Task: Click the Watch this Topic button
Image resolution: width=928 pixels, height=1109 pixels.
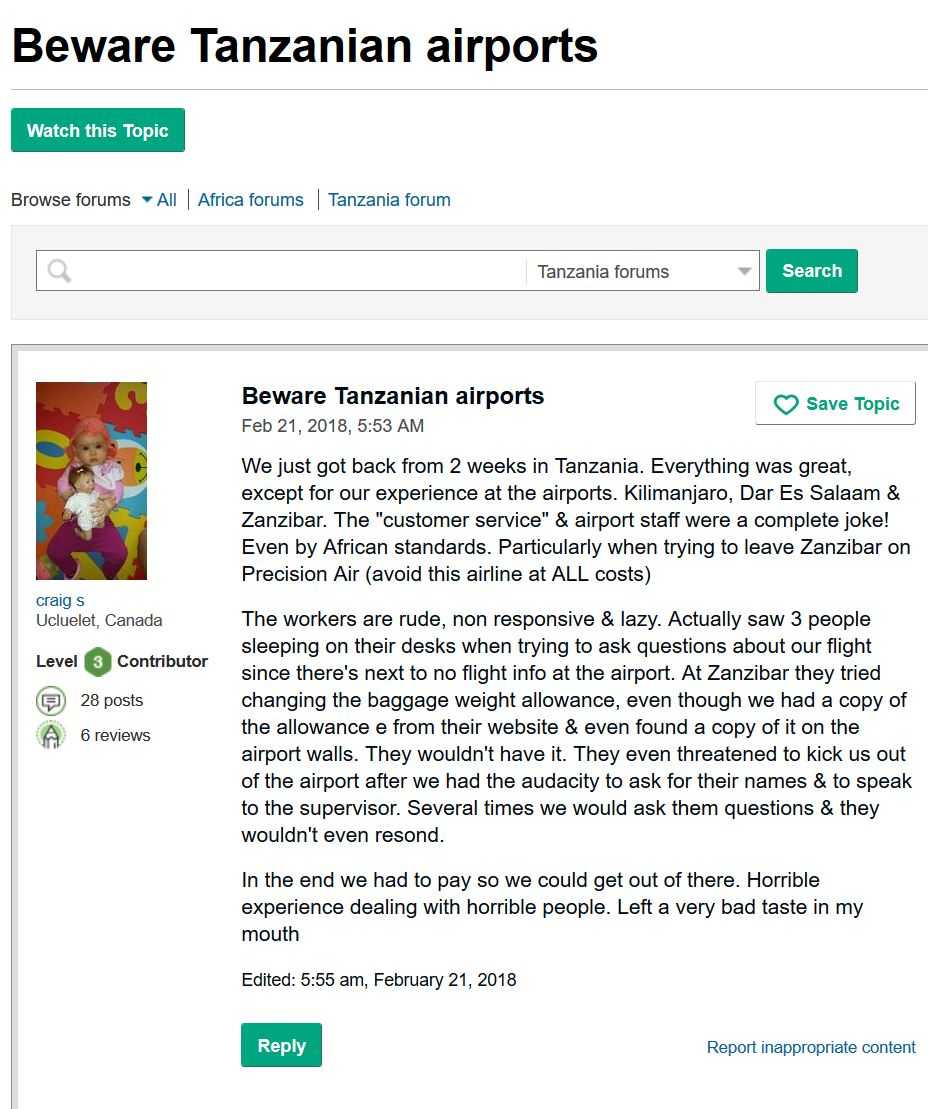Action: 98,130
